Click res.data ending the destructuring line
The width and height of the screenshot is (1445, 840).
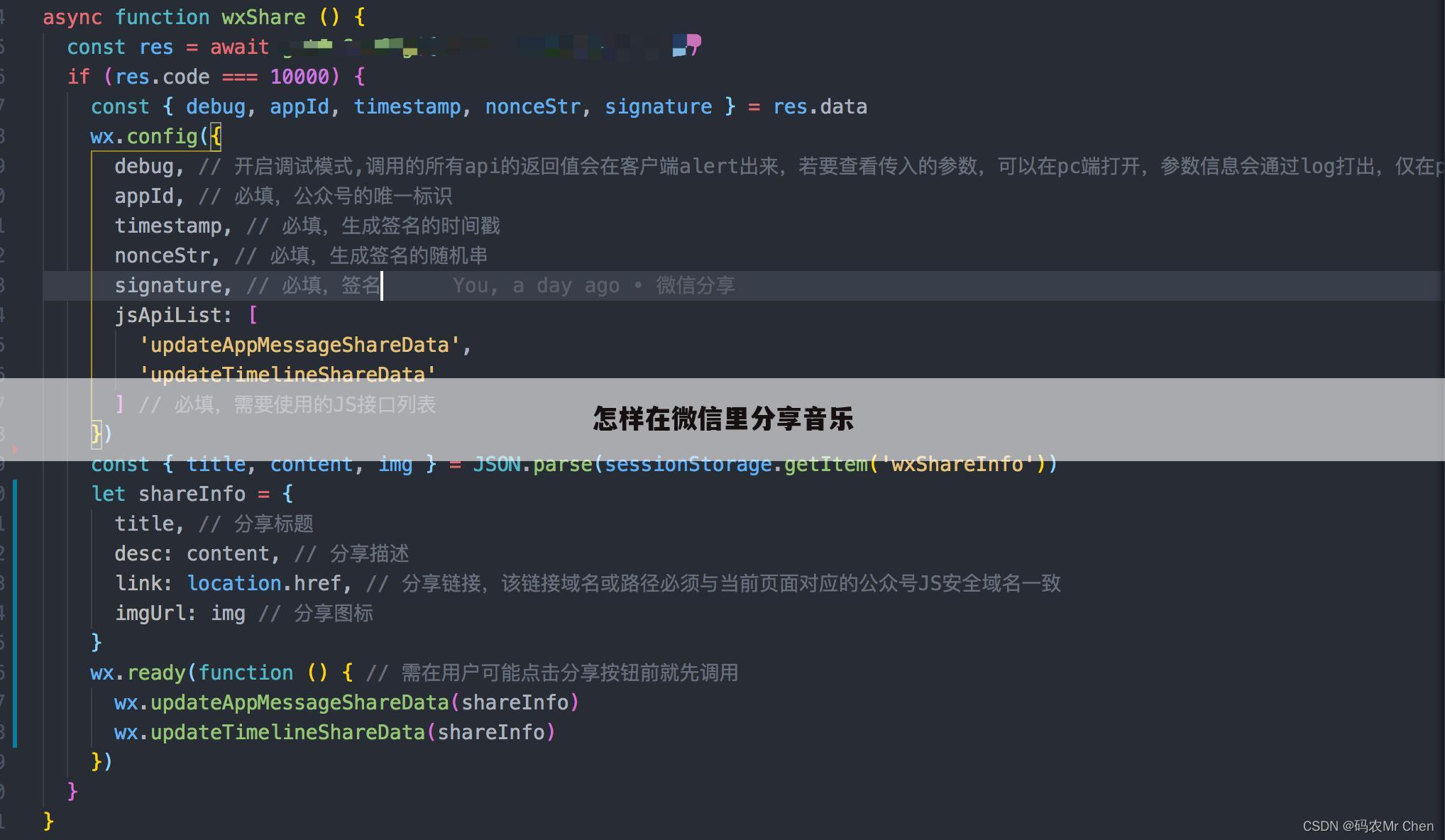[820, 106]
